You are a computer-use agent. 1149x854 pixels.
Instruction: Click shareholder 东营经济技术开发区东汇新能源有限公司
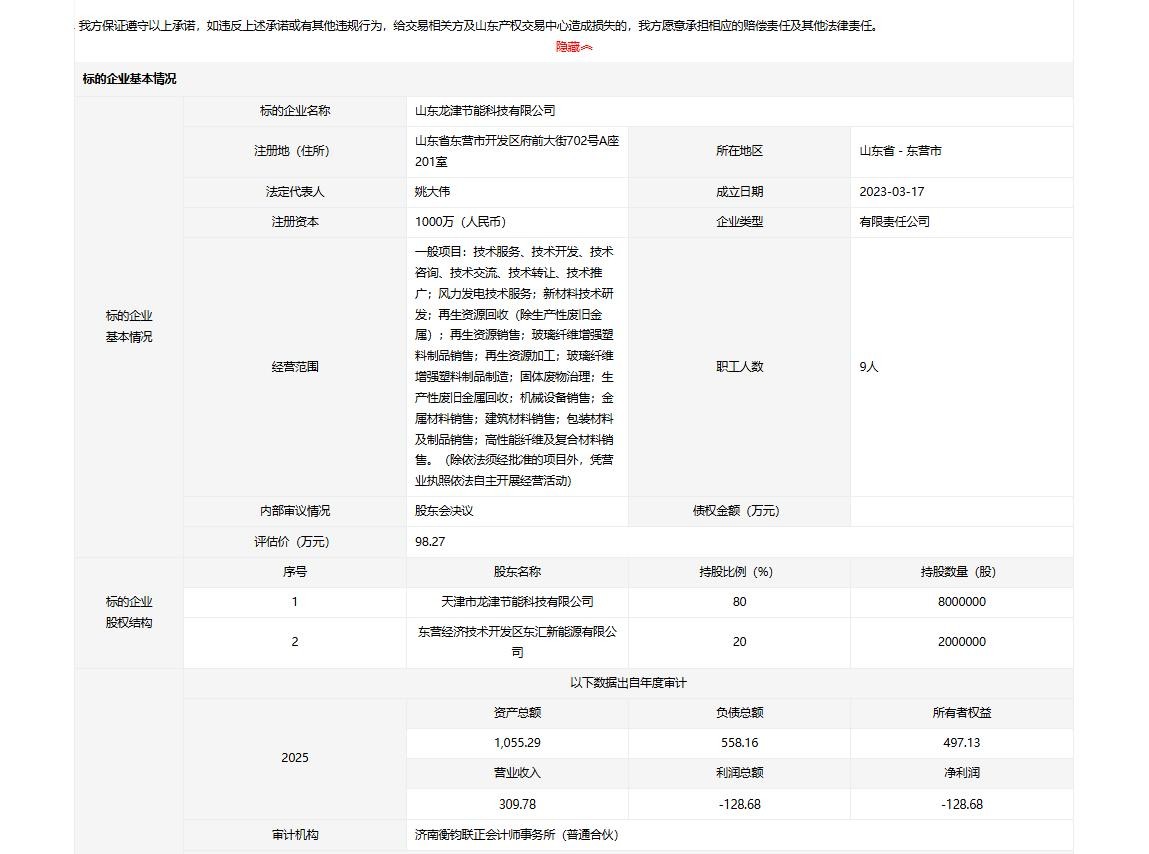pyautogui.click(x=517, y=642)
